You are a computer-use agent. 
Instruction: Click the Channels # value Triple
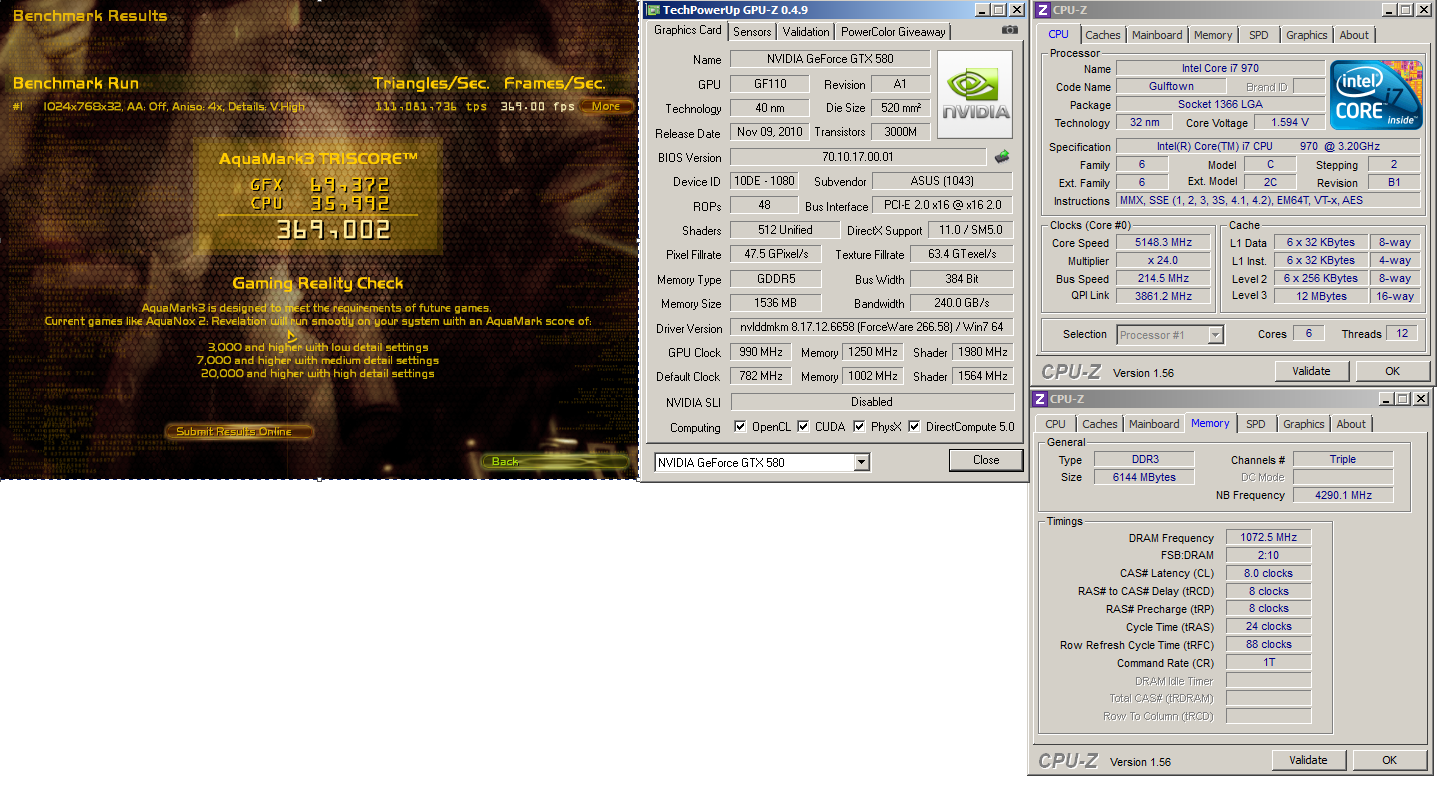(x=1343, y=459)
